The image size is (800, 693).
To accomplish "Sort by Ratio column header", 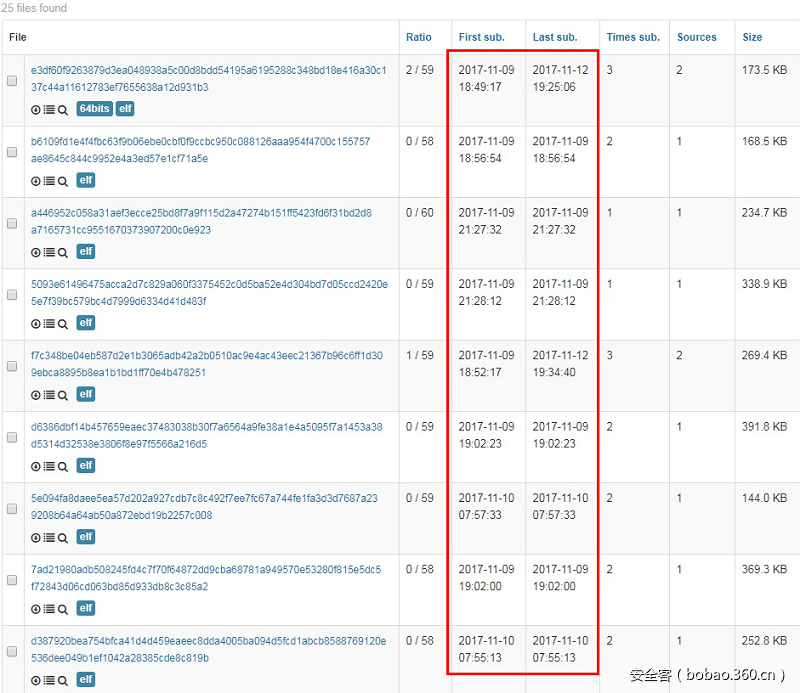I will (x=418, y=37).
